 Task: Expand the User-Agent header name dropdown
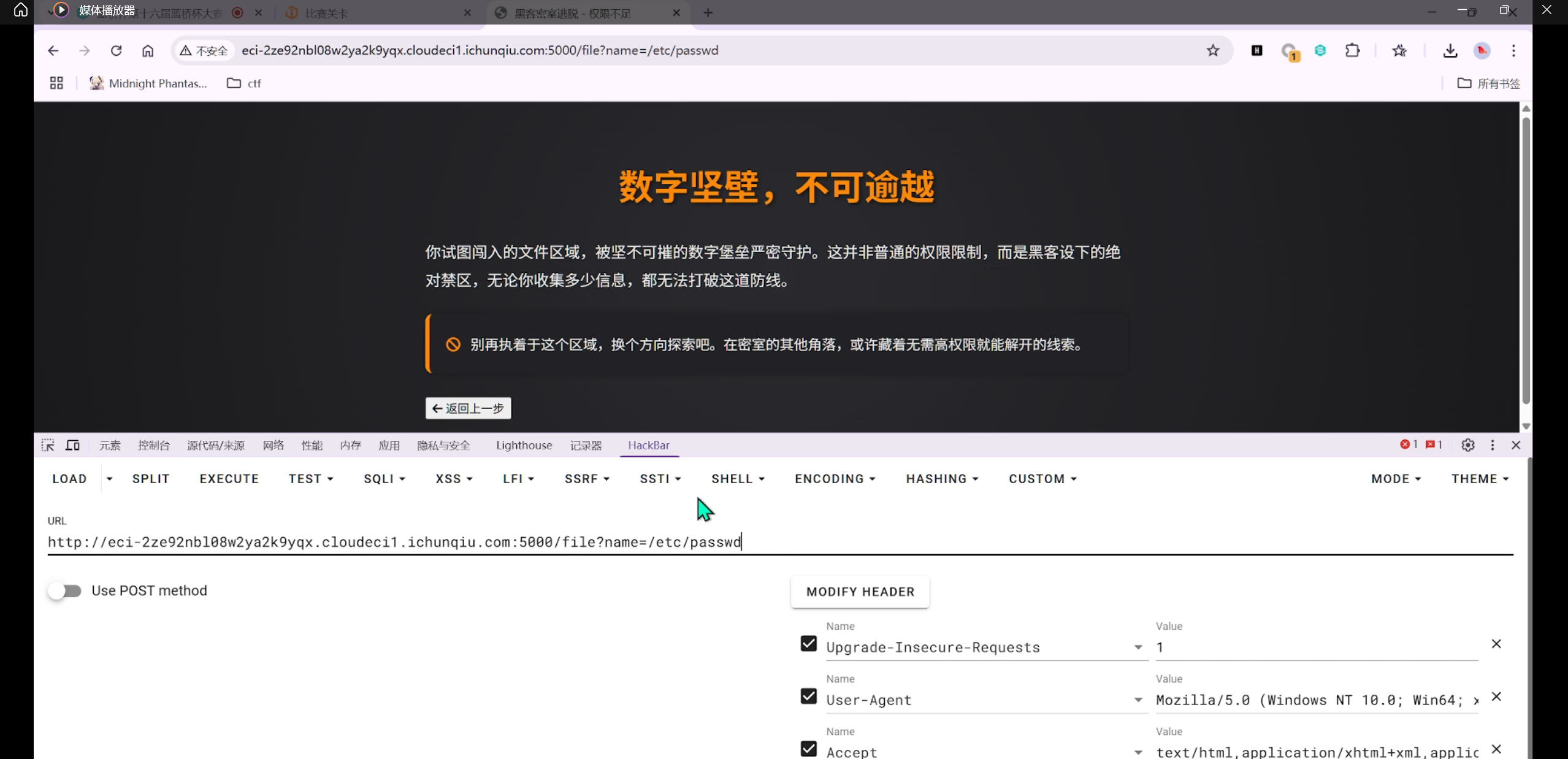tap(1138, 700)
